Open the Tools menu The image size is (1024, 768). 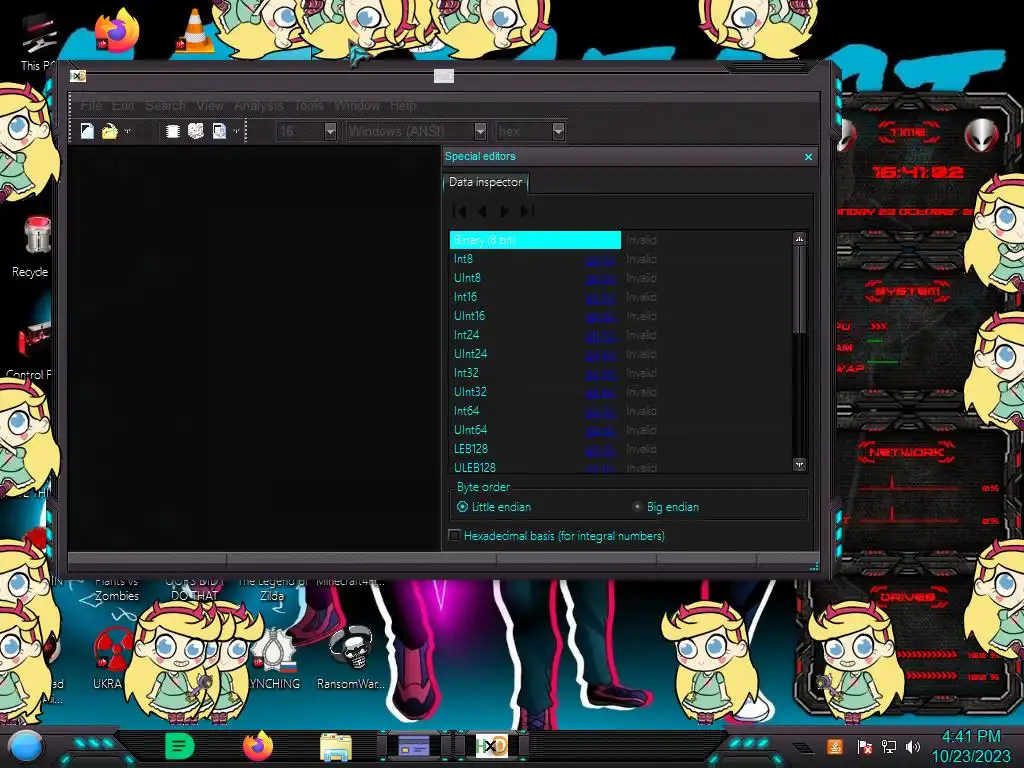pyautogui.click(x=309, y=105)
